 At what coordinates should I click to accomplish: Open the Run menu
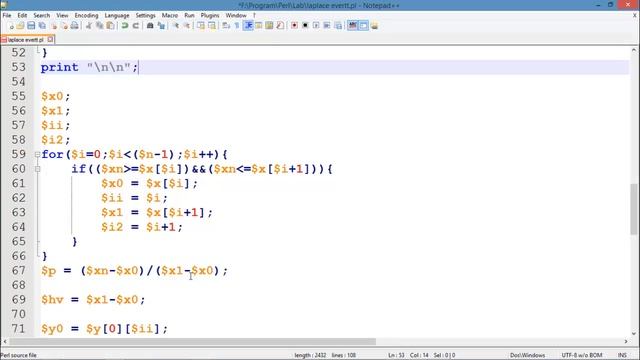pos(189,15)
